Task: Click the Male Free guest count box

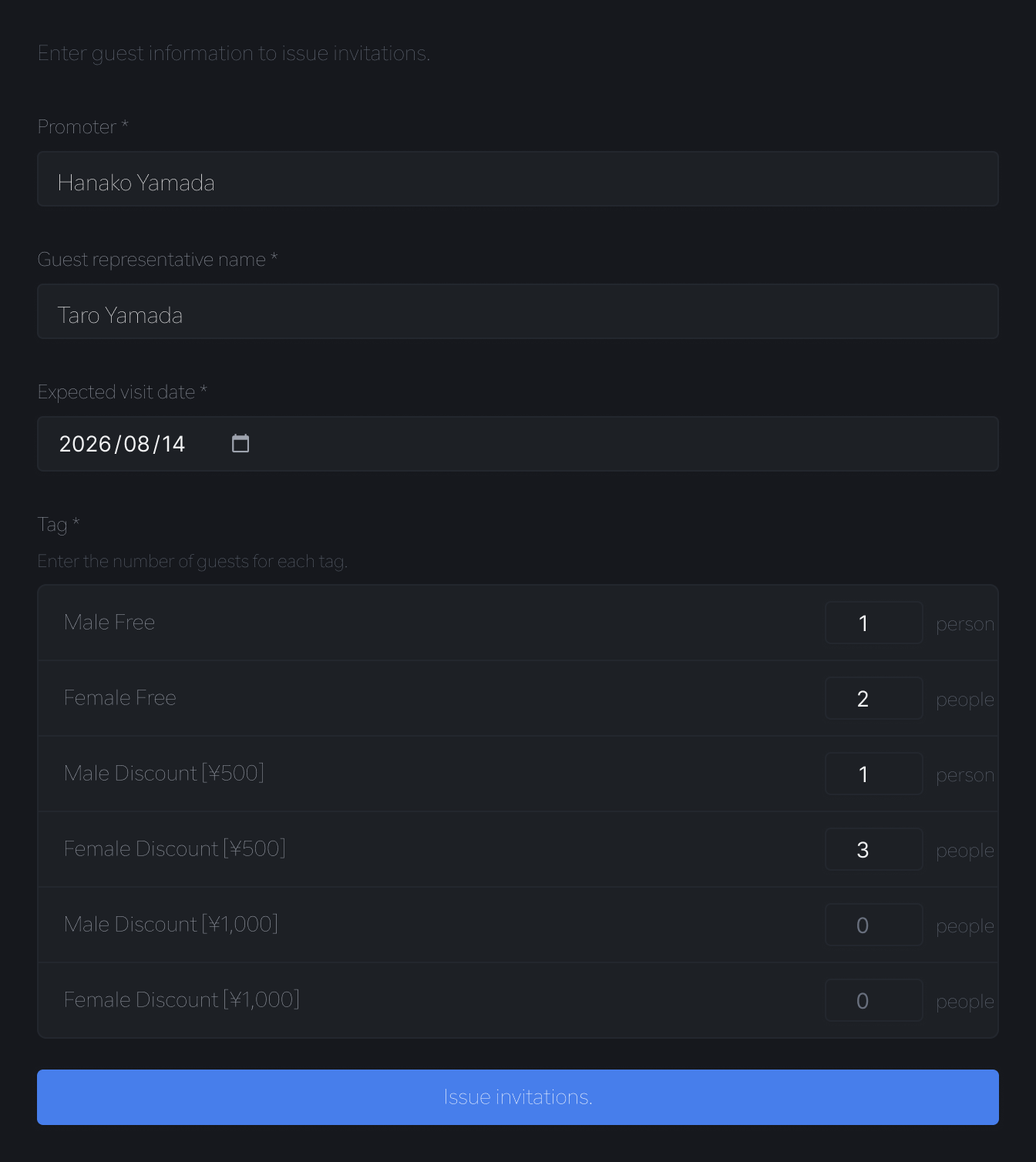Action: tap(873, 623)
